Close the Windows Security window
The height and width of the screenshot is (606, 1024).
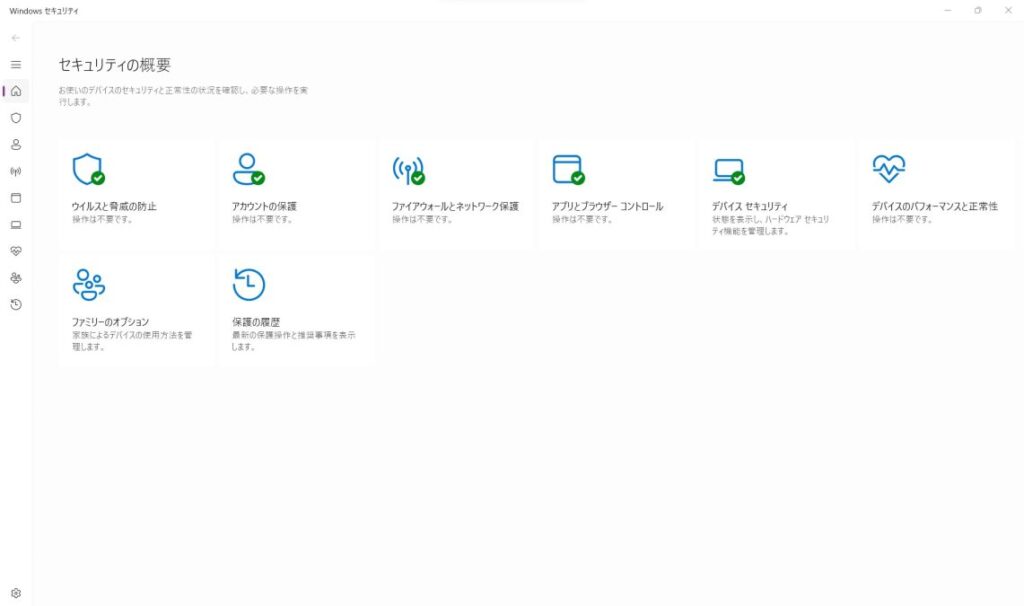point(1008,10)
